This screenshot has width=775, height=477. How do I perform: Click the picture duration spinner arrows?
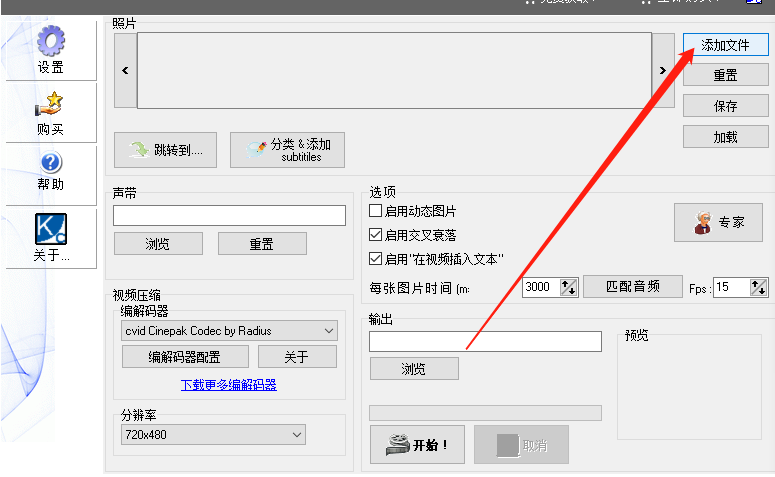coord(568,287)
